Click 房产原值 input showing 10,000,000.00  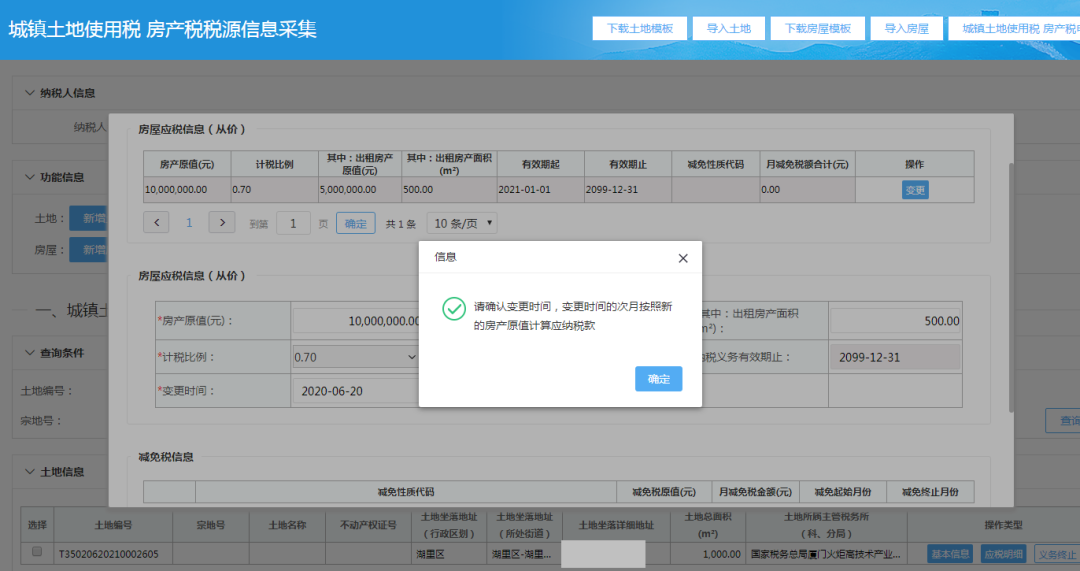(356, 321)
